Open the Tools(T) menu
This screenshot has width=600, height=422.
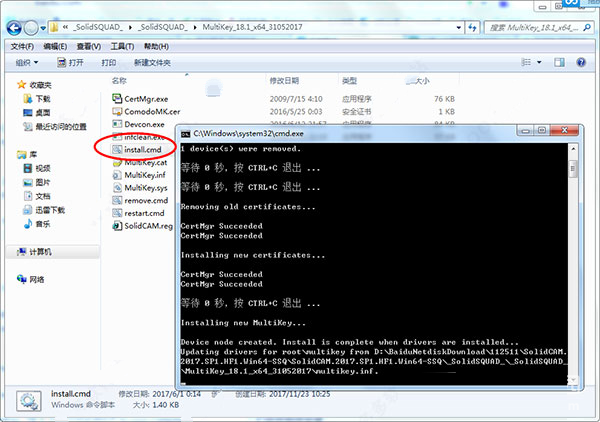122,46
